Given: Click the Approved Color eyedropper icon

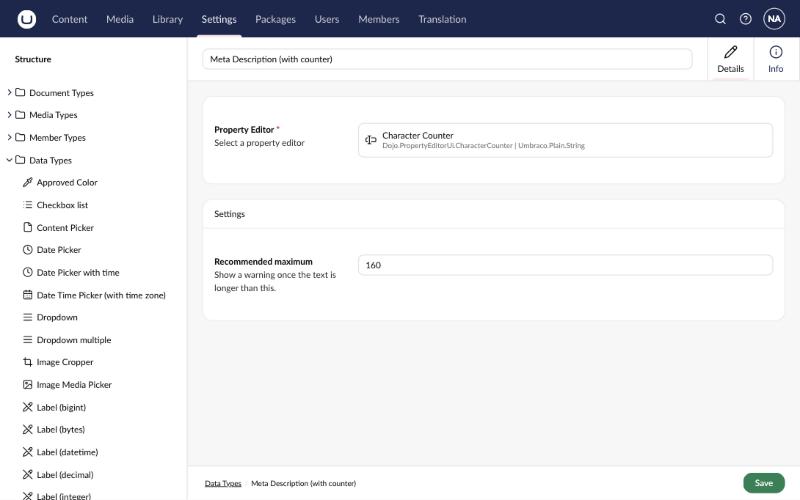Looking at the screenshot, I should pyautogui.click(x=28, y=182).
